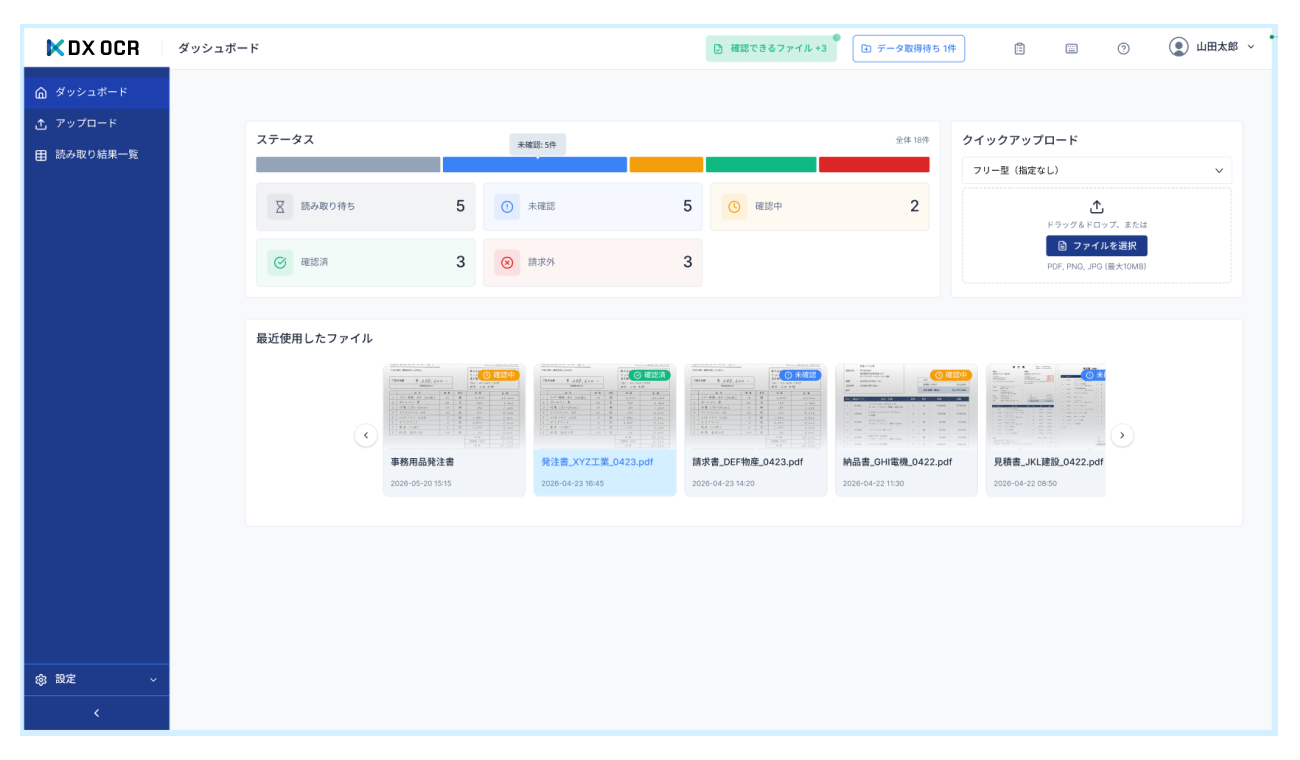Screen dimensions: 1300x760
Task: Click the orange status bar segment
Action: (666, 165)
